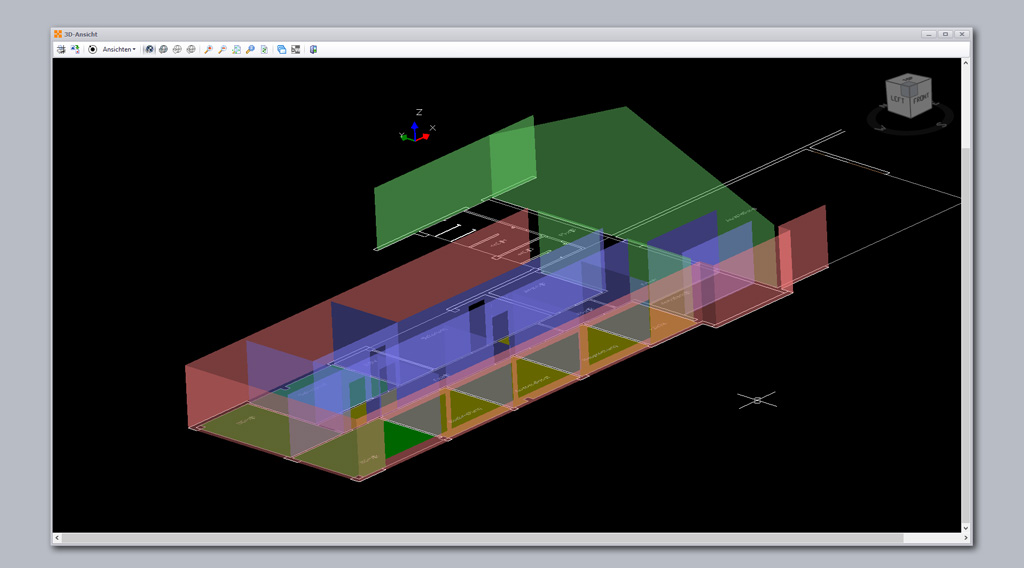Click the orange 3D-Ansicht window title icon
This screenshot has width=1024, height=568.
click(58, 34)
